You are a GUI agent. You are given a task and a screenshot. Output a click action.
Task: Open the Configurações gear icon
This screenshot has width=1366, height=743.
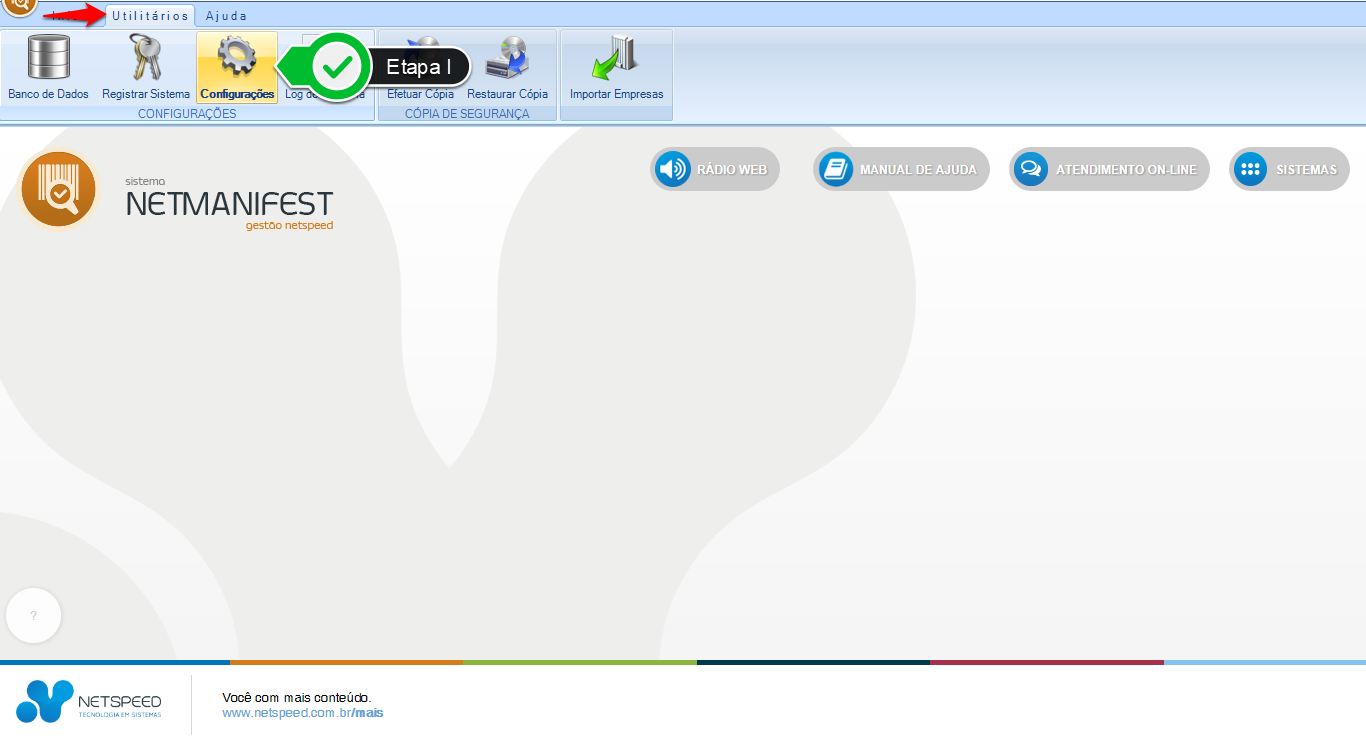tap(237, 58)
